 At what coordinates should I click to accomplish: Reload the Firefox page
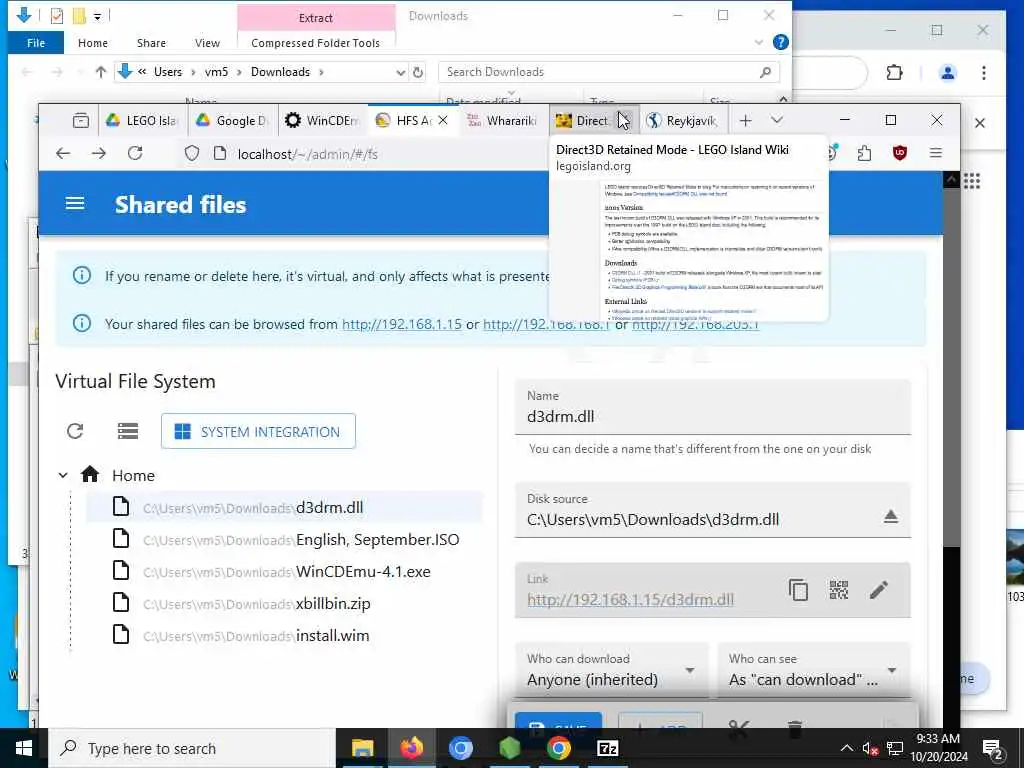135,153
